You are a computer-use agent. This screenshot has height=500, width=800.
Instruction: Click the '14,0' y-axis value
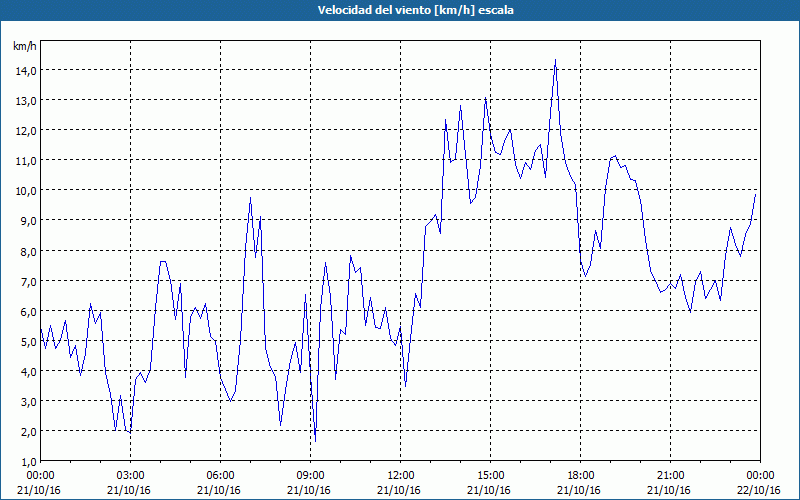[26, 70]
